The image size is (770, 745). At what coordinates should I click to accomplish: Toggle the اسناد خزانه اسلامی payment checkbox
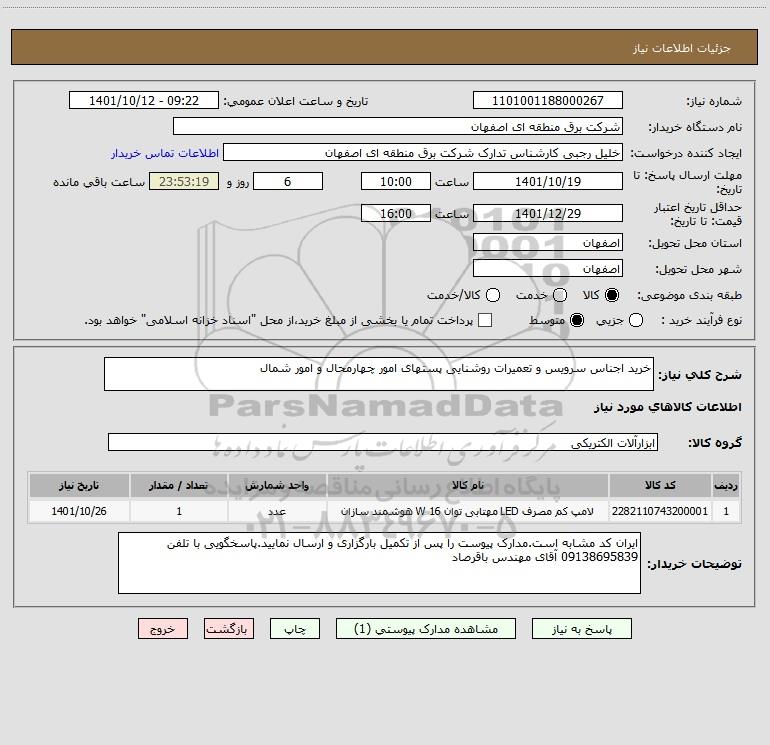(x=485, y=320)
